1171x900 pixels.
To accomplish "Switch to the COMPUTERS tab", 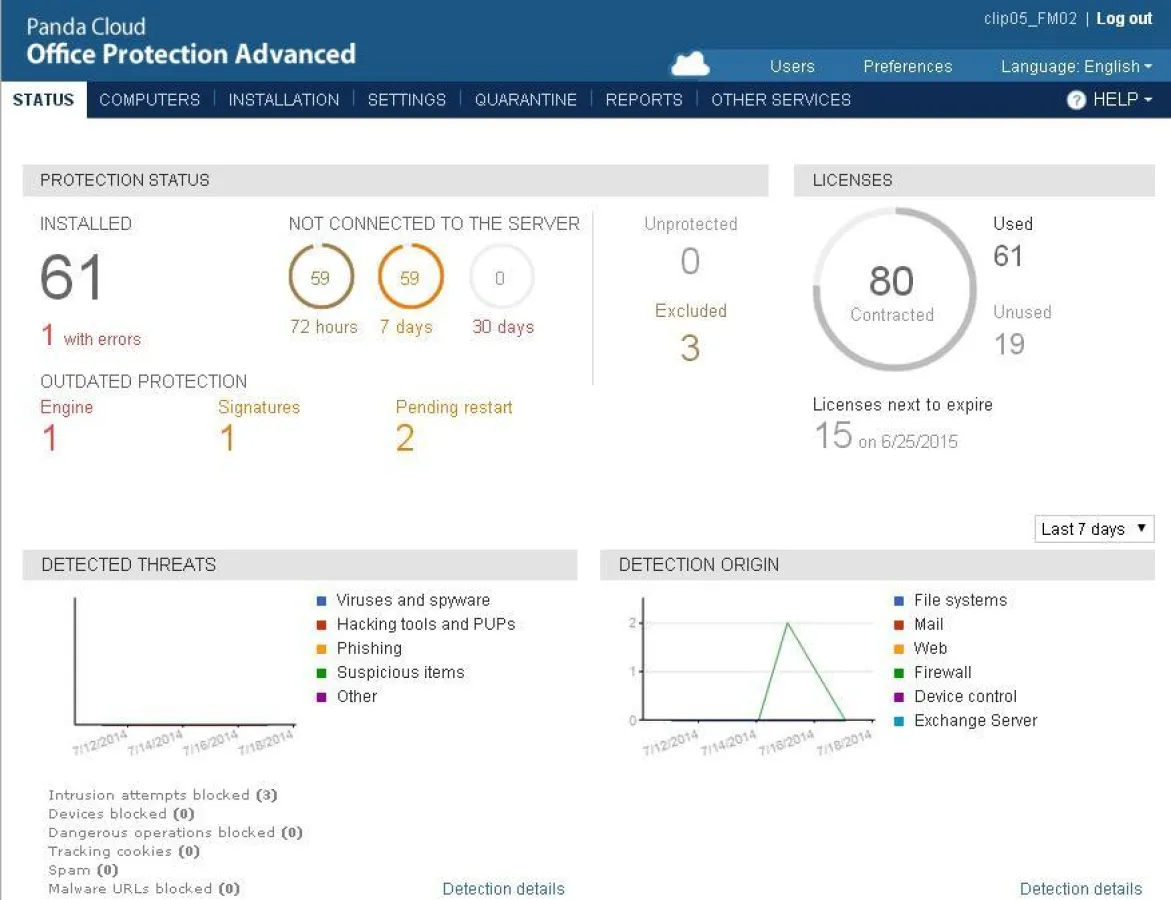I will (x=149, y=100).
